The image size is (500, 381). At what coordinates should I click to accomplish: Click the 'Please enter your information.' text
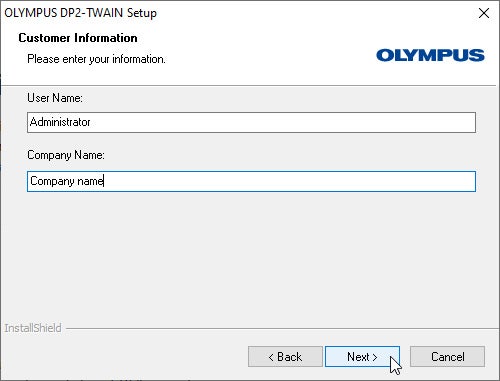tap(96, 59)
